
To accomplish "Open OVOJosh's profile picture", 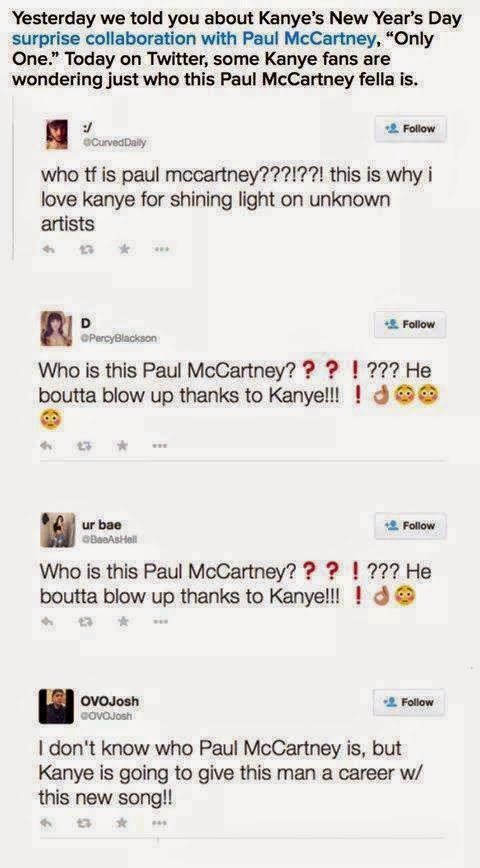I will tap(56, 706).
